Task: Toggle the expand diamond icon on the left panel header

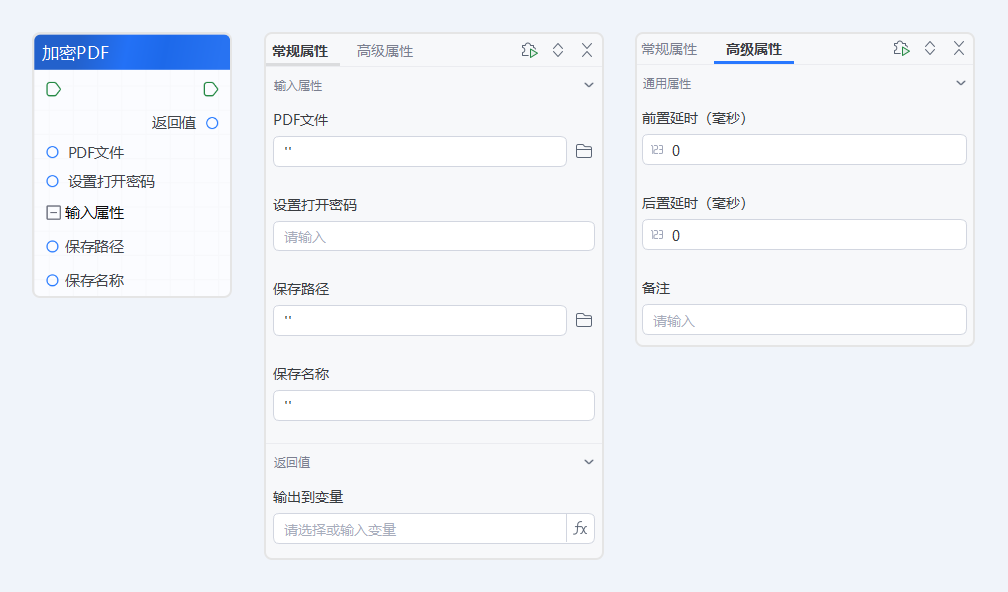Action: point(557,49)
